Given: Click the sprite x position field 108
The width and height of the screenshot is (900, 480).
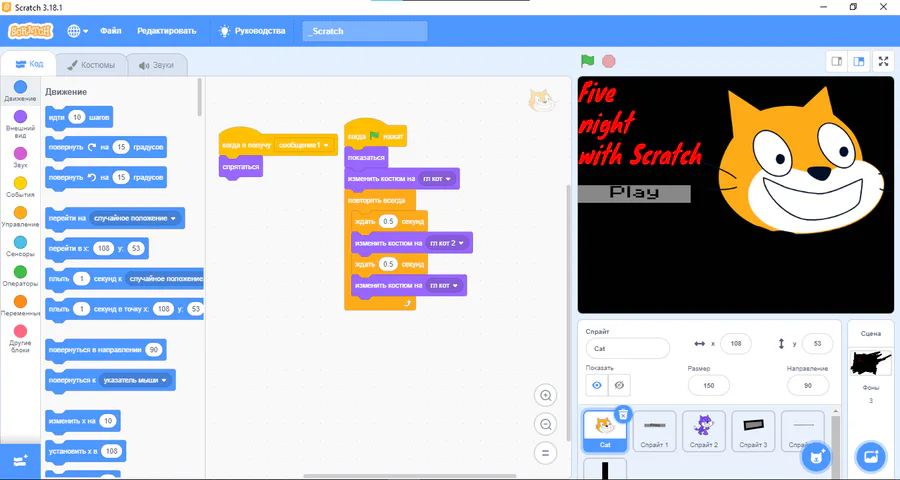Looking at the screenshot, I should point(736,343).
